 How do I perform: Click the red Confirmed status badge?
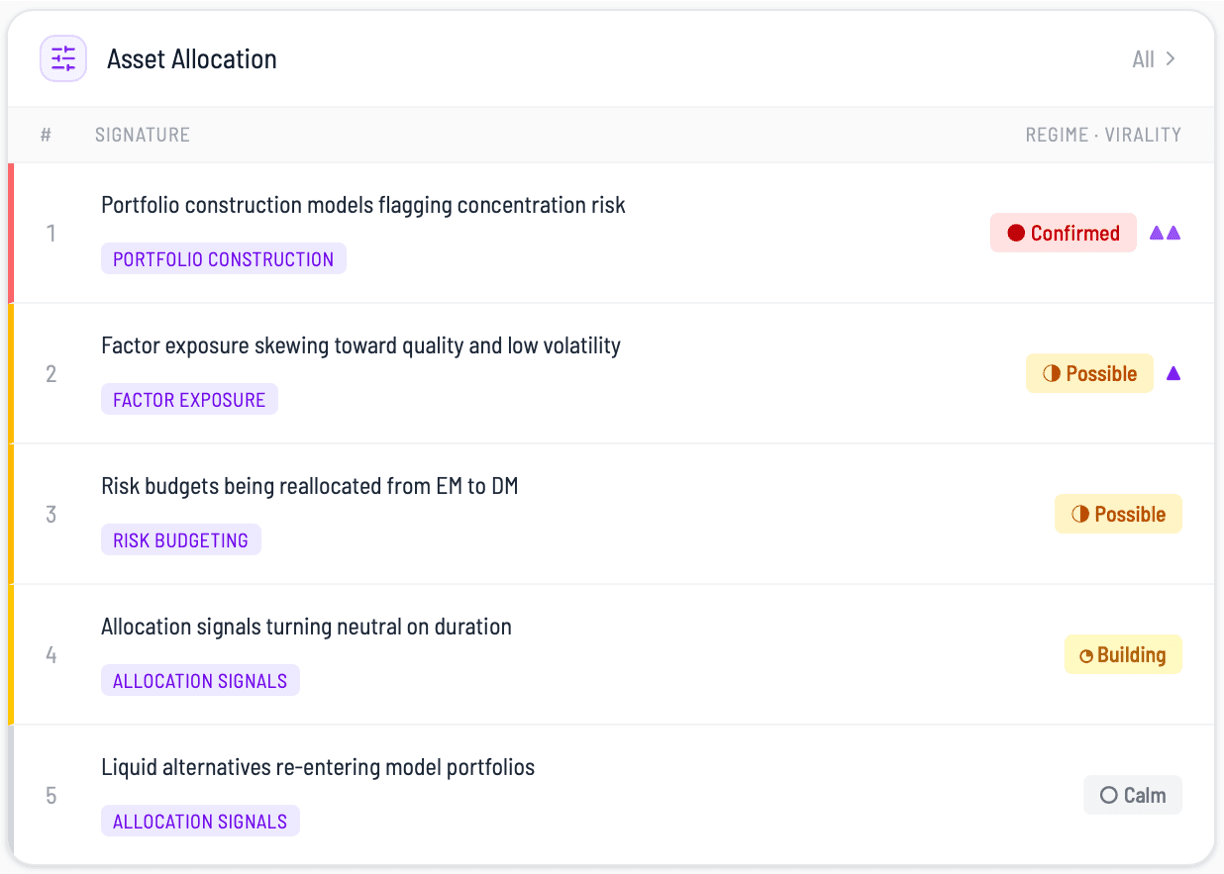1063,233
